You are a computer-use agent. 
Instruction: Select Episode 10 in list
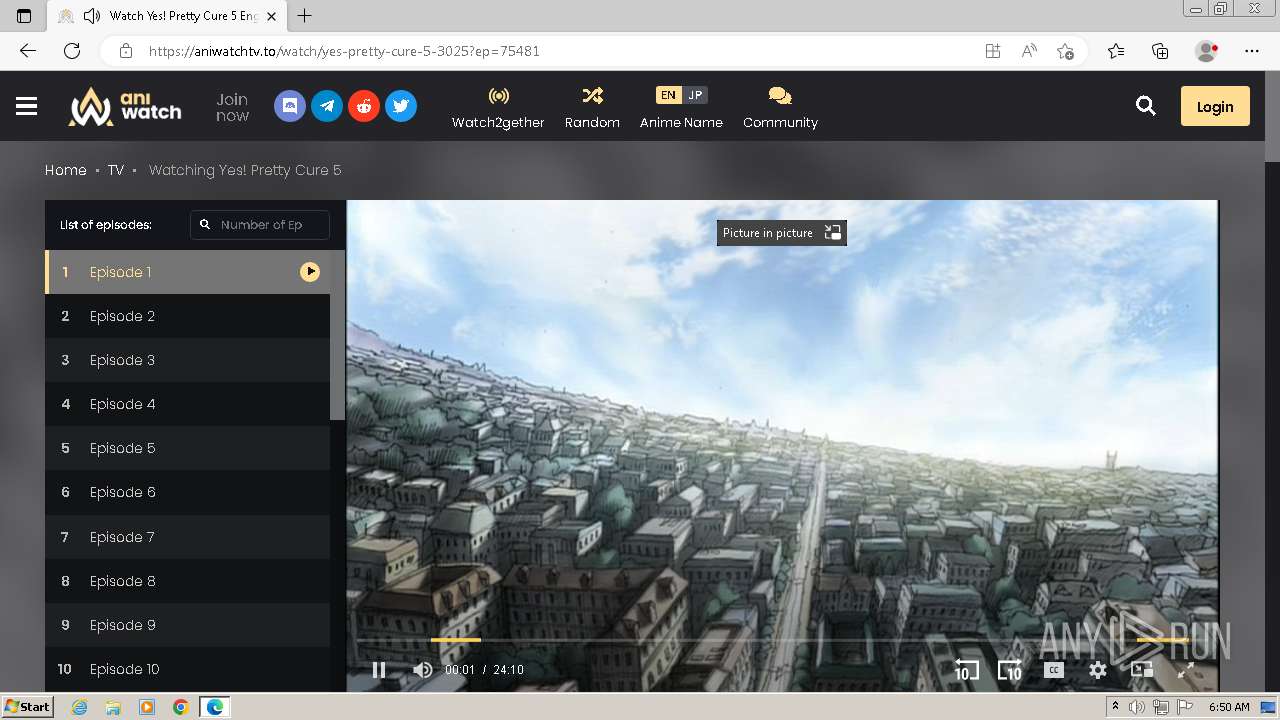pos(187,669)
